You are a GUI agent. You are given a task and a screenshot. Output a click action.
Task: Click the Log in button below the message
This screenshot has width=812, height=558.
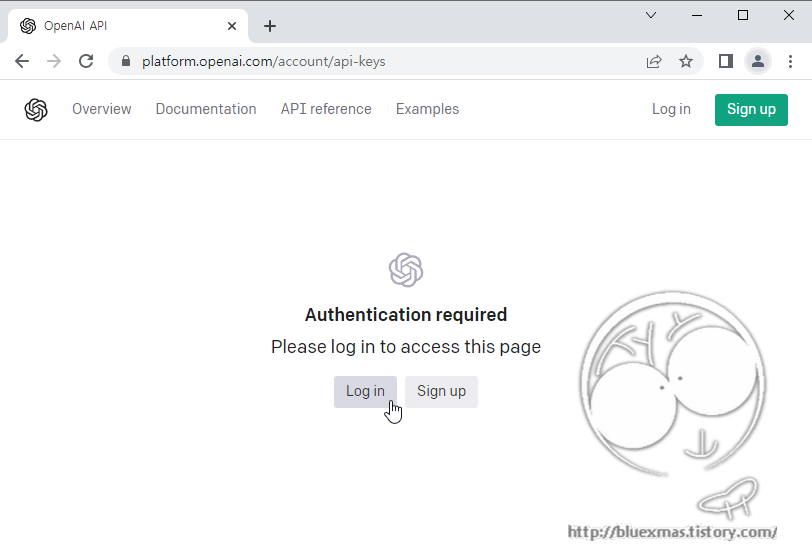[x=365, y=391]
